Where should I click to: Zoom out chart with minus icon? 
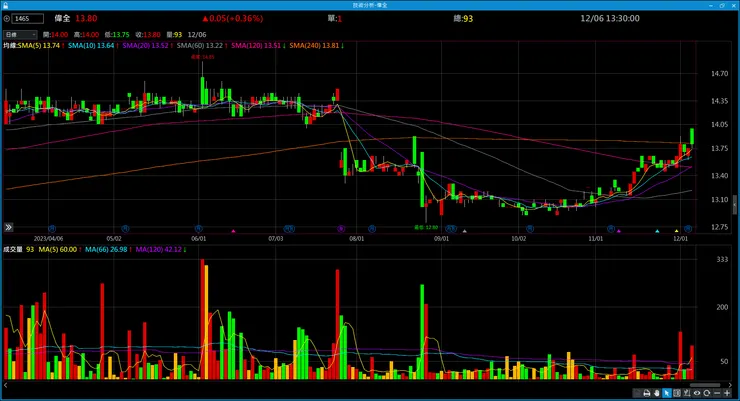coord(717,393)
